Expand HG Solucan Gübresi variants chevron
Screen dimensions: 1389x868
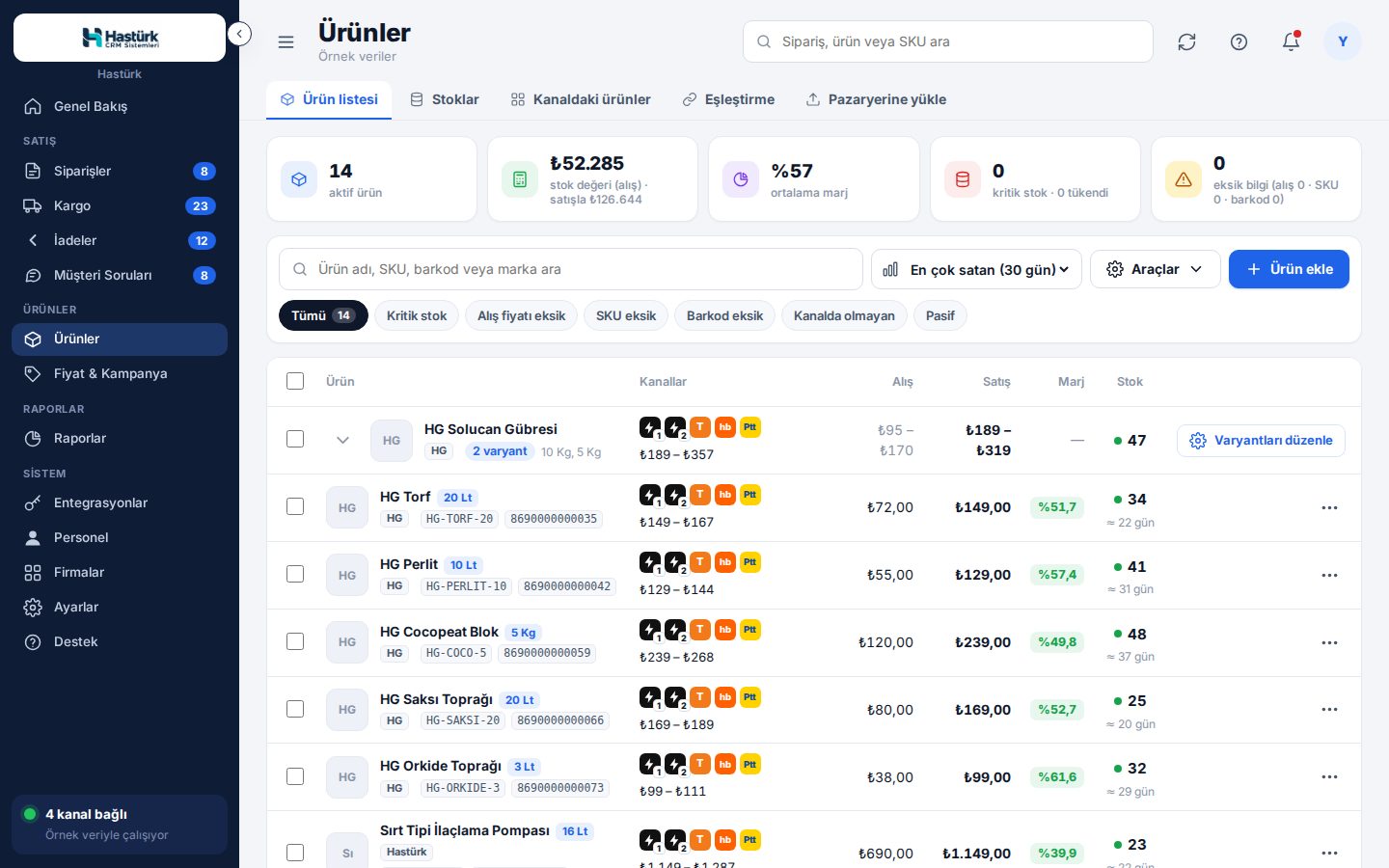tap(342, 440)
